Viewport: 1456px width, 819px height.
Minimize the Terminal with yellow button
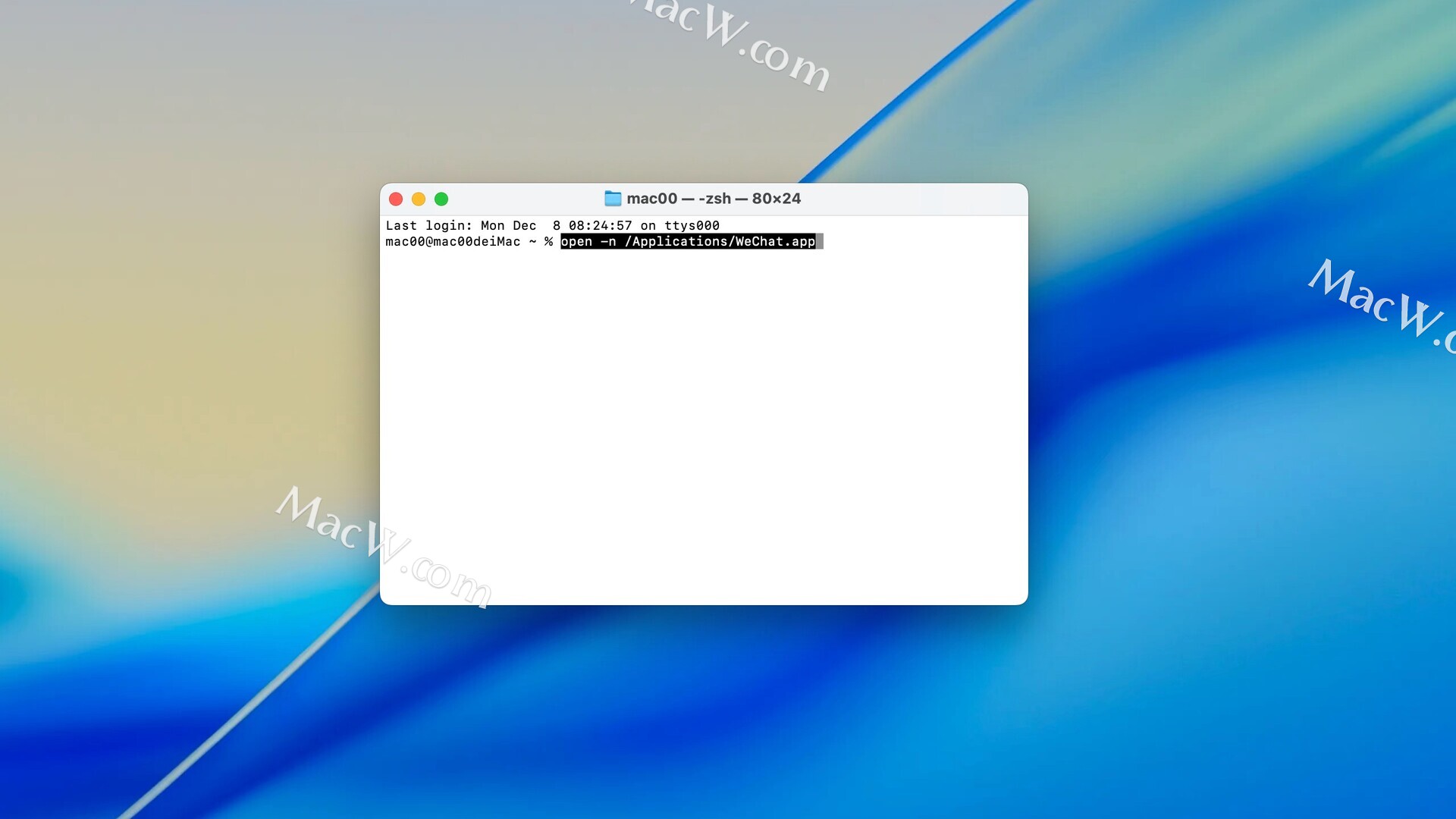[419, 199]
